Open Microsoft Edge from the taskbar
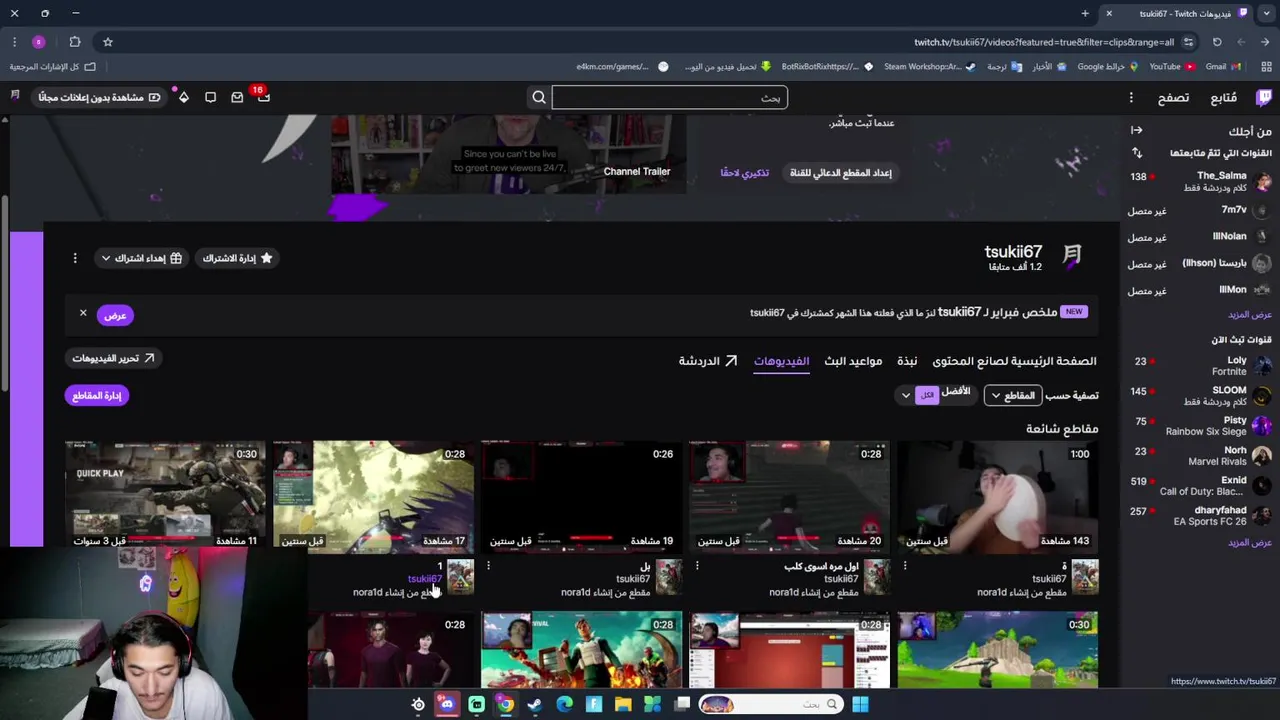Screen dimensions: 1280x720 pyautogui.click(x=564, y=704)
